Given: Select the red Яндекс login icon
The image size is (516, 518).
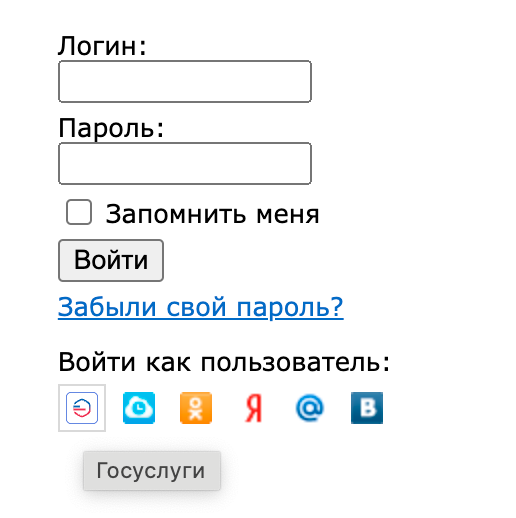Looking at the screenshot, I should (253, 408).
